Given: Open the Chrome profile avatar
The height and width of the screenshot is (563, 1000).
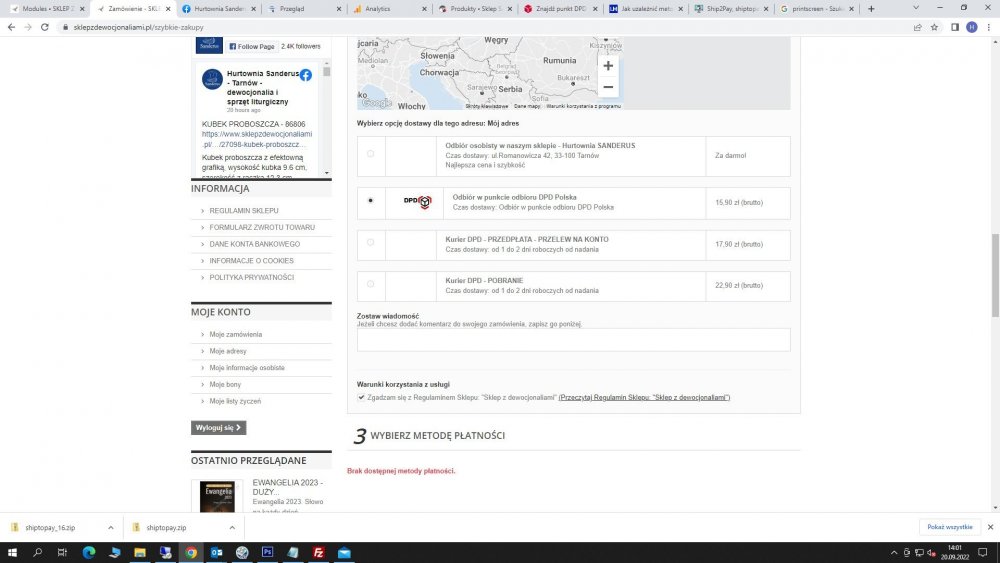Looking at the screenshot, I should 971,27.
